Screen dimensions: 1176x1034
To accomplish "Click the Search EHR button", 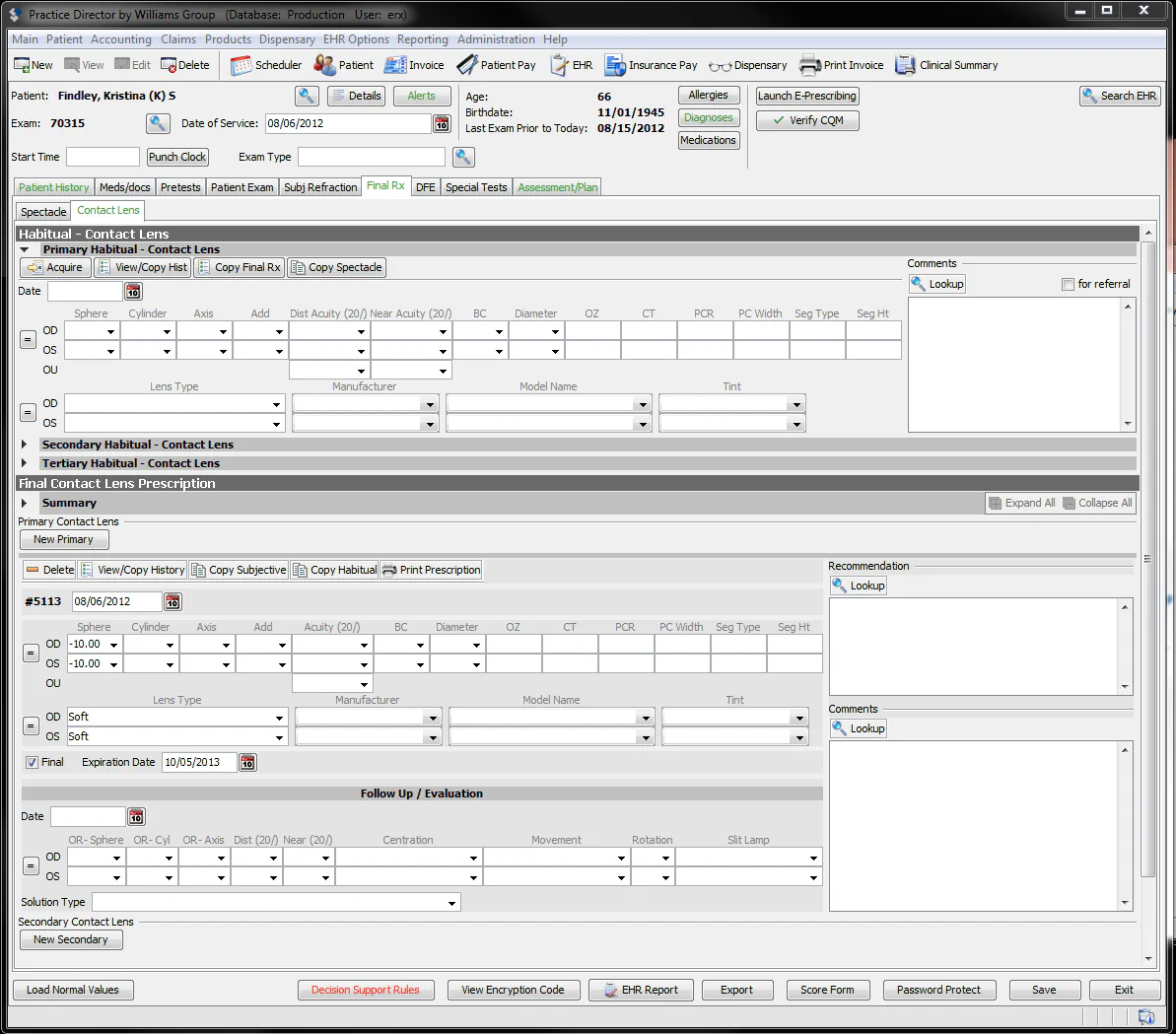I will [x=1120, y=96].
